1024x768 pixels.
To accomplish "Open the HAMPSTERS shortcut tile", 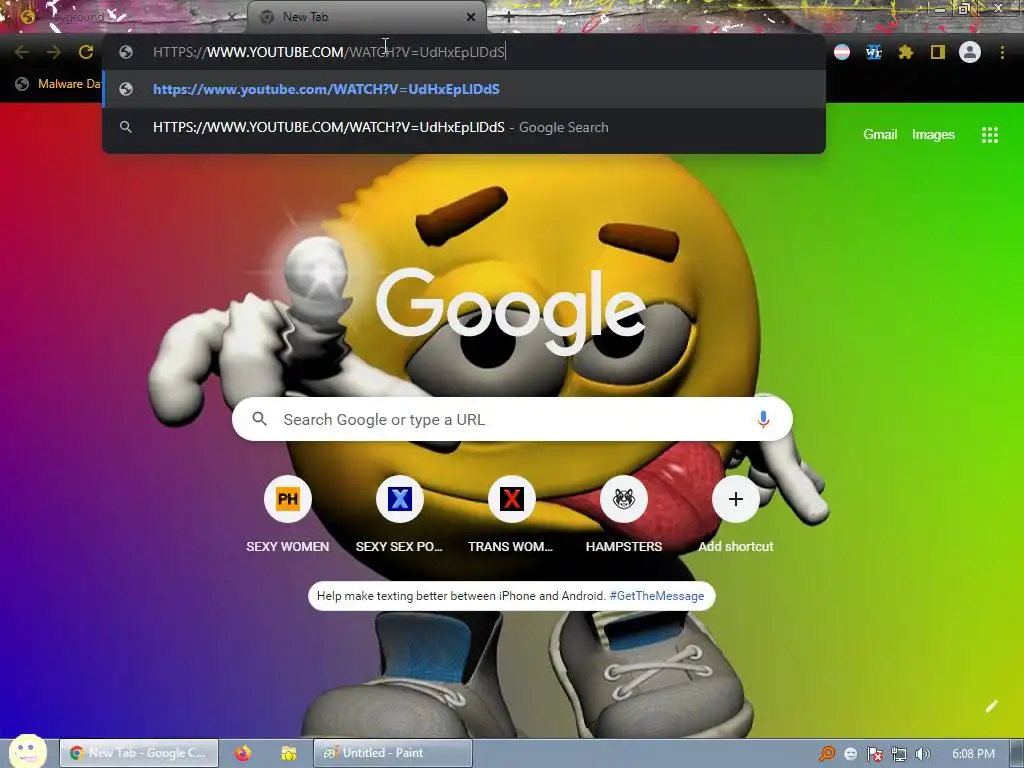I will point(624,515).
